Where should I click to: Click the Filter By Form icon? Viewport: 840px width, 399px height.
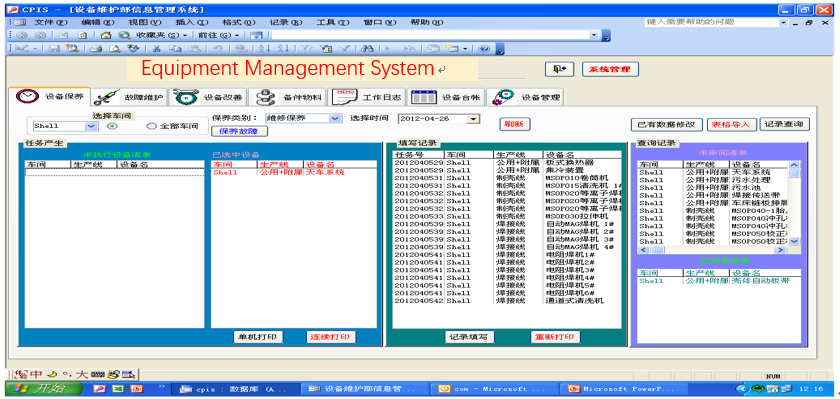tap(325, 49)
